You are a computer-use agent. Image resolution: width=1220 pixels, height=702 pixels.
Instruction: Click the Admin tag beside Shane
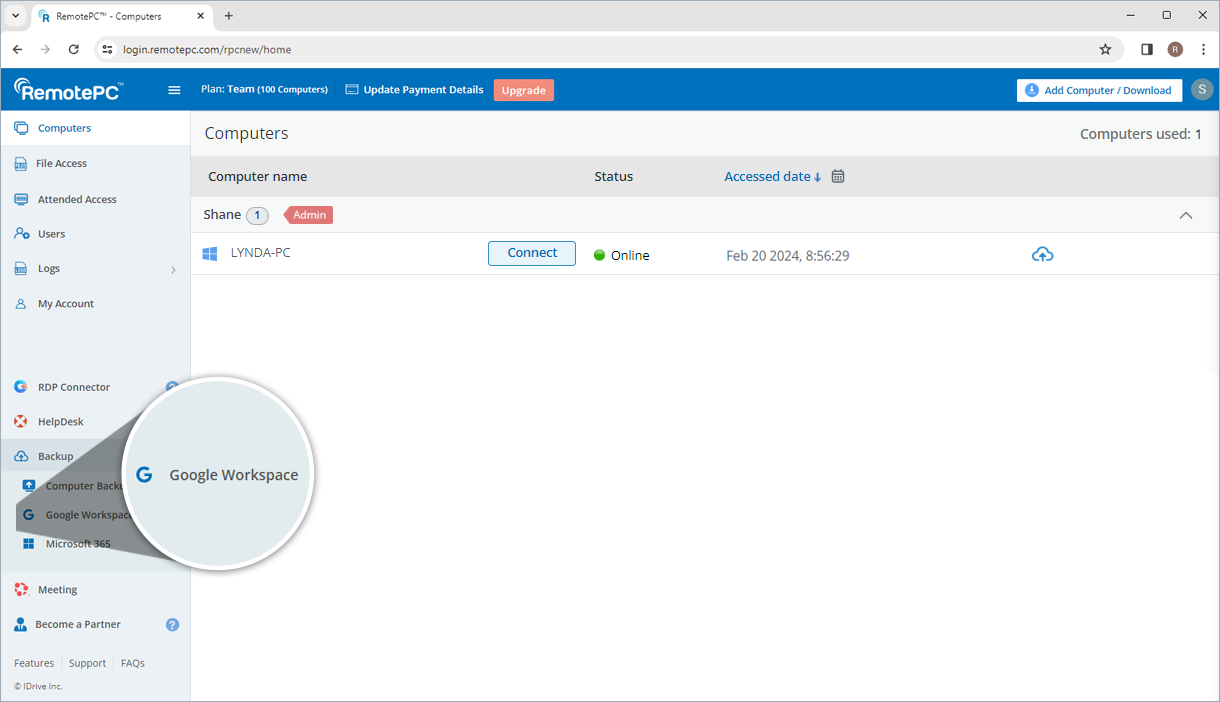click(309, 215)
